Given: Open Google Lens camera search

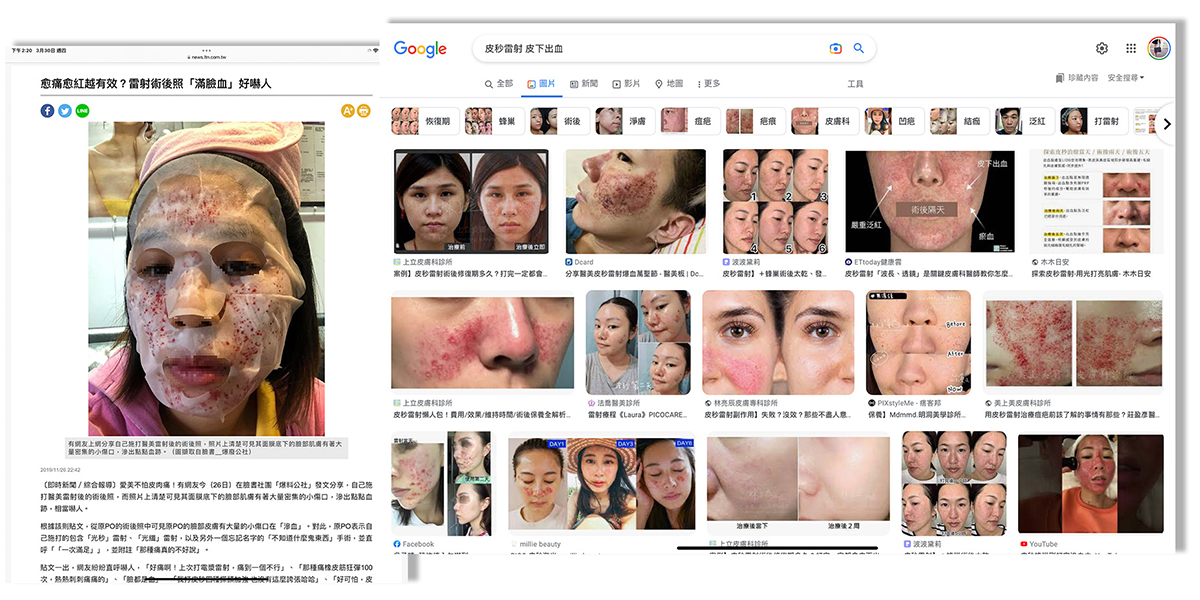Looking at the screenshot, I should pos(835,48).
